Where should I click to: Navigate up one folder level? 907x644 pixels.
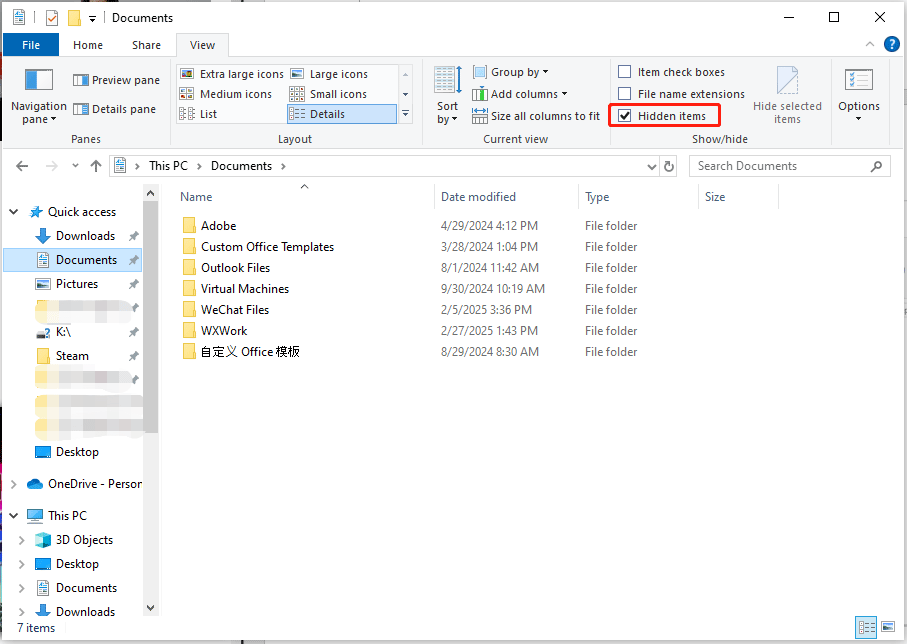(96, 165)
